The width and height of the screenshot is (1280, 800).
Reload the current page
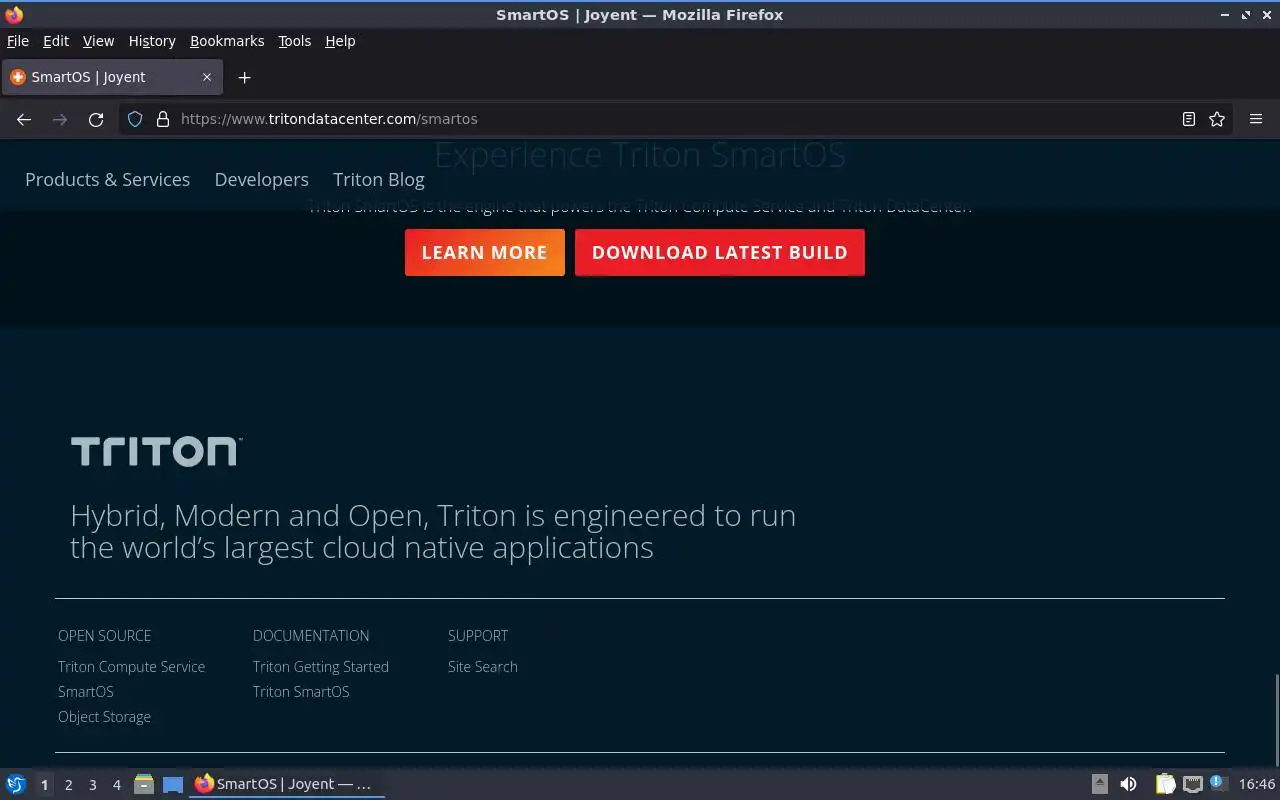96,119
